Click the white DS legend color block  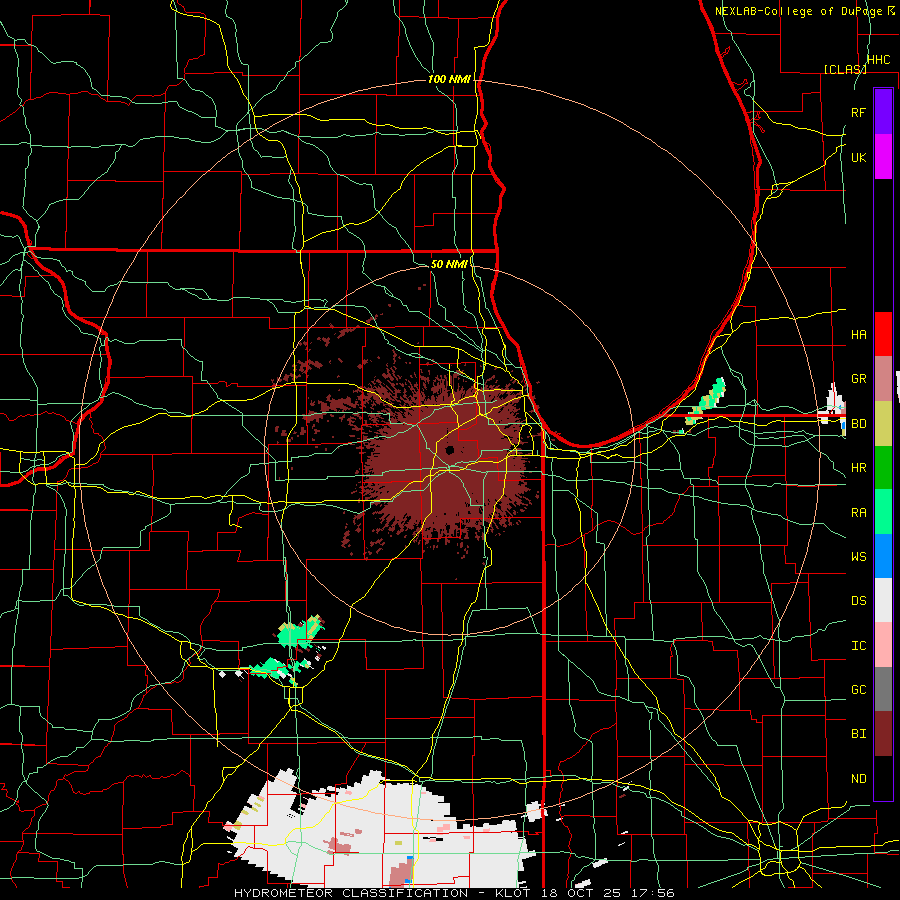coord(883,600)
